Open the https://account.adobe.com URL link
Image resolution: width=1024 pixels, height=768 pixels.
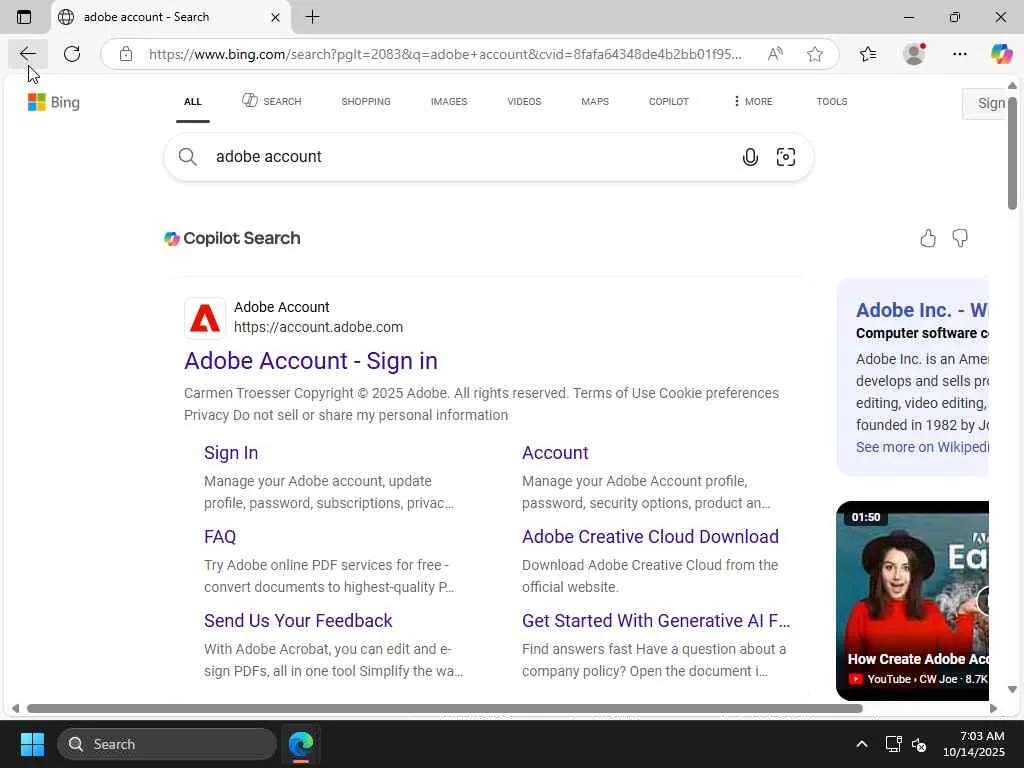click(x=318, y=327)
